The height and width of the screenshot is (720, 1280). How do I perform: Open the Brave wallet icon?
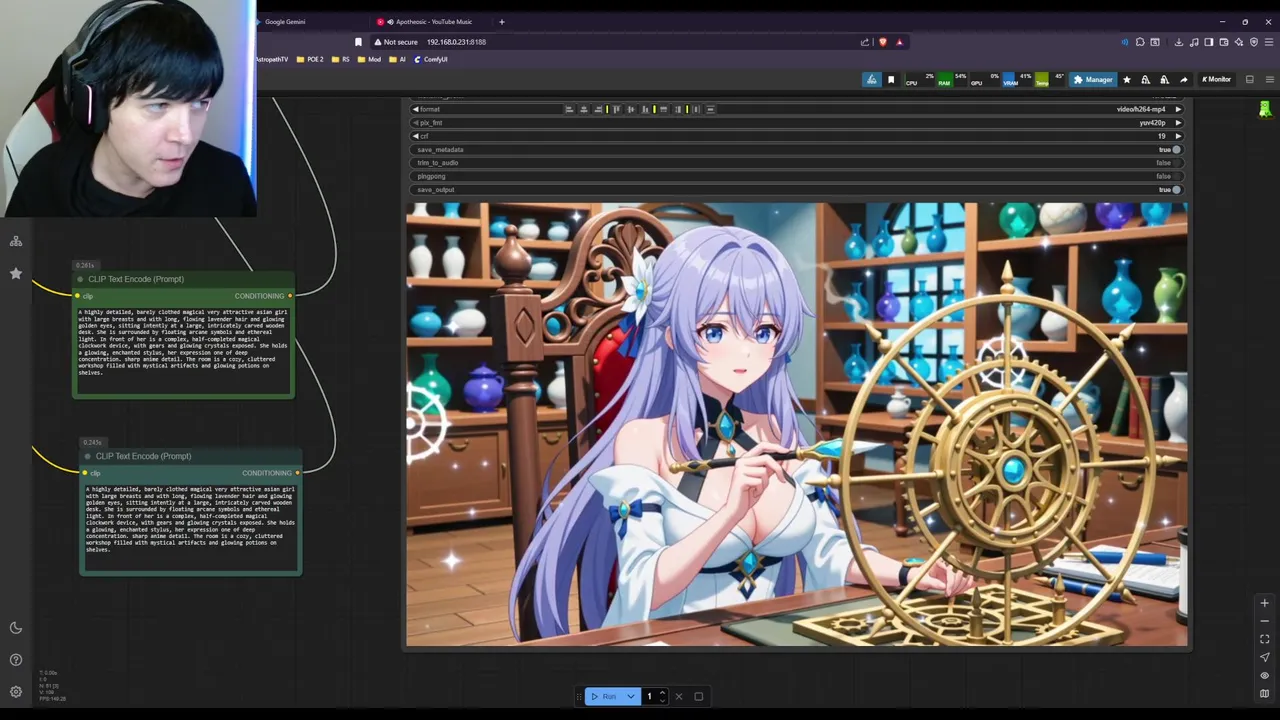click(x=1224, y=42)
